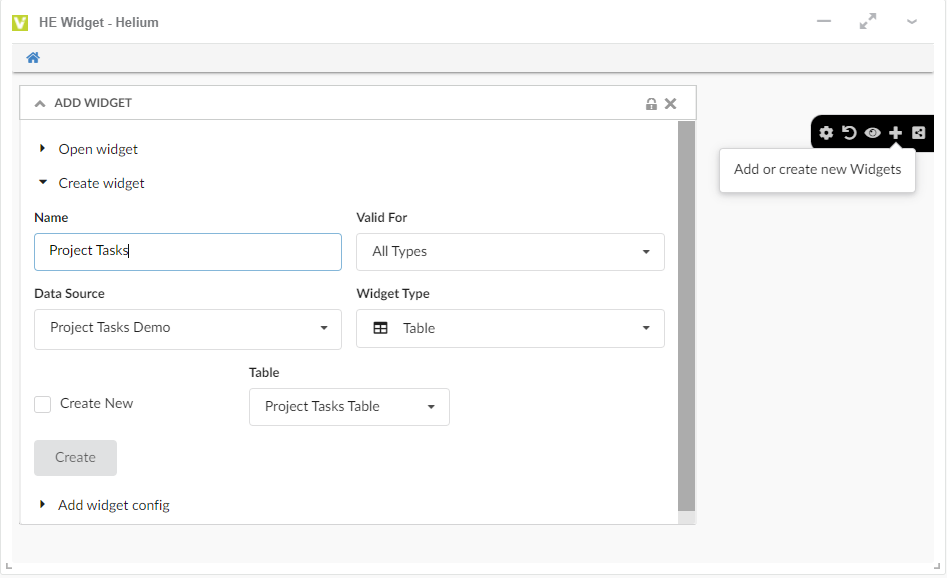
Task: Click the undo/reset arrow icon
Action: point(849,133)
